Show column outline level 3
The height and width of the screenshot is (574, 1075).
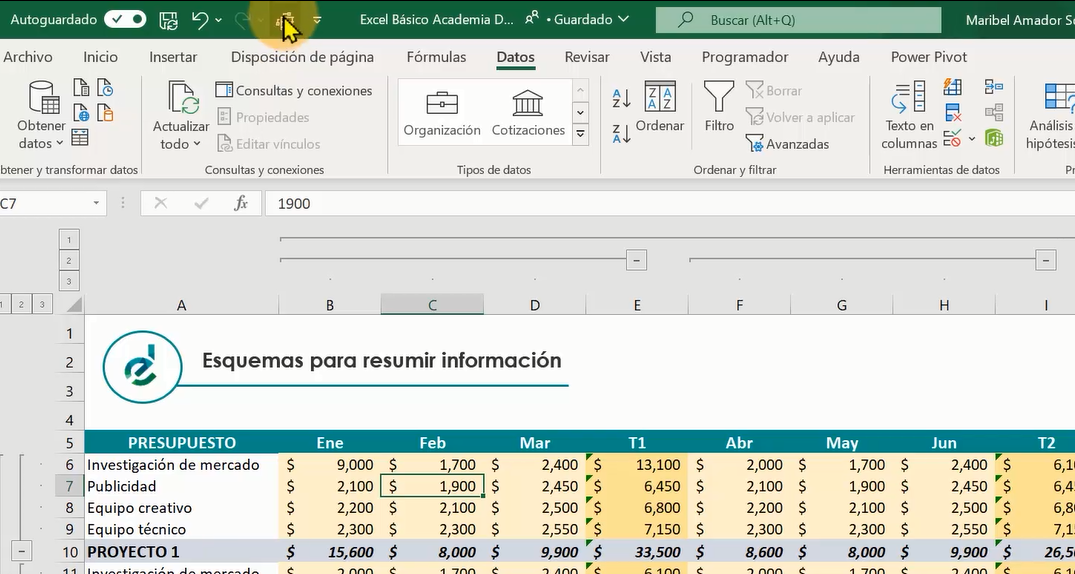coord(69,280)
